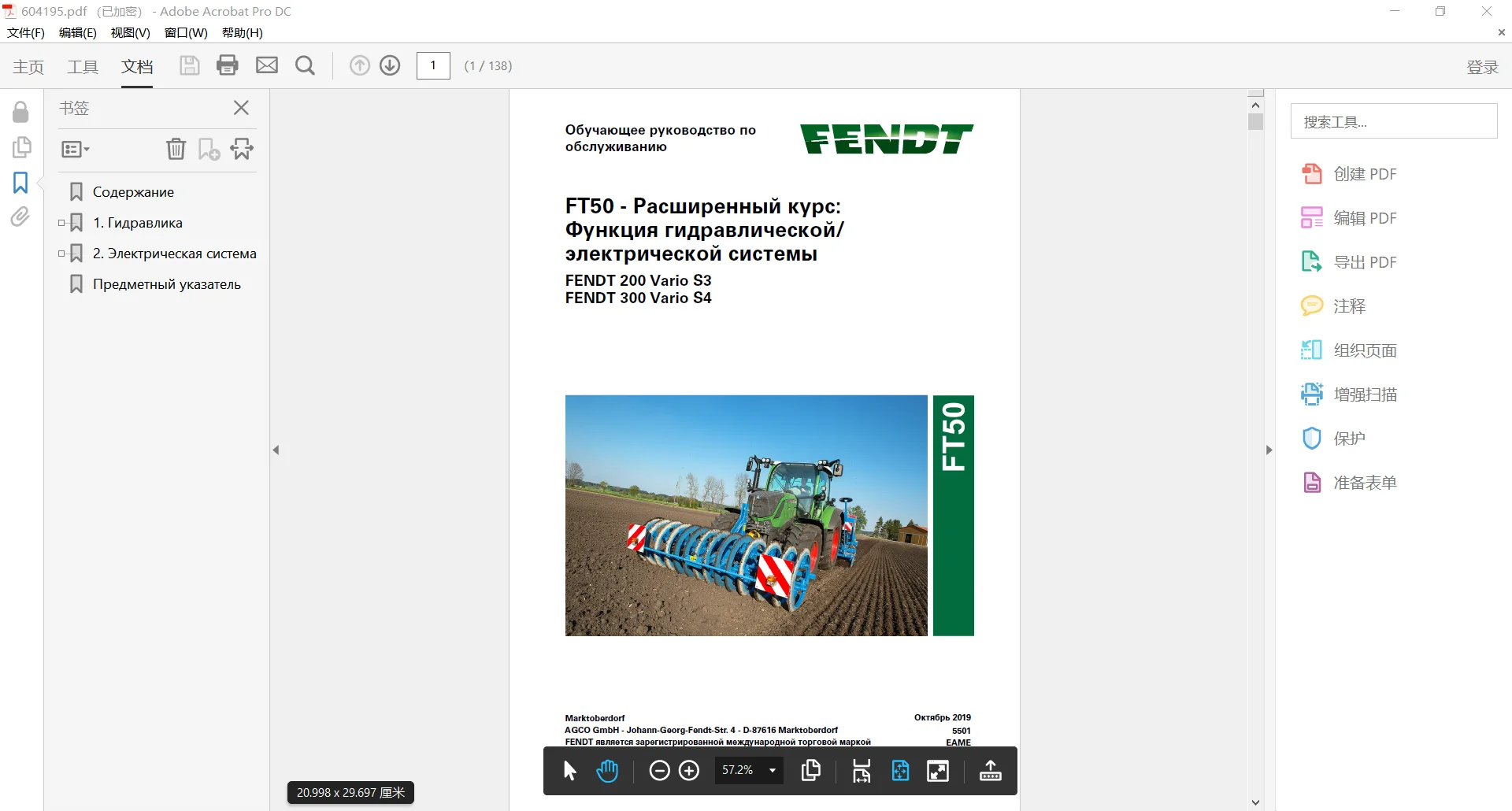Click the page number input field
Screen dimensions: 1512x811
tap(434, 65)
